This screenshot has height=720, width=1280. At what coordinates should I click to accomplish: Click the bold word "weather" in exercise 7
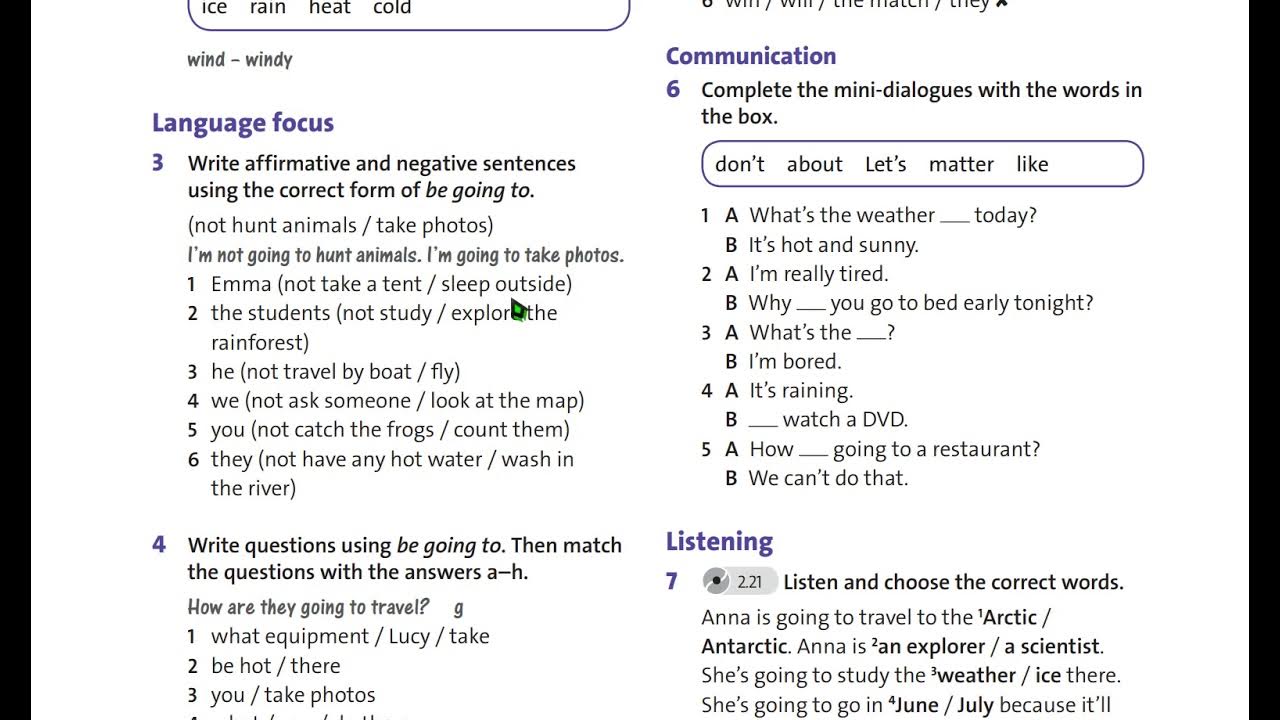pos(976,675)
